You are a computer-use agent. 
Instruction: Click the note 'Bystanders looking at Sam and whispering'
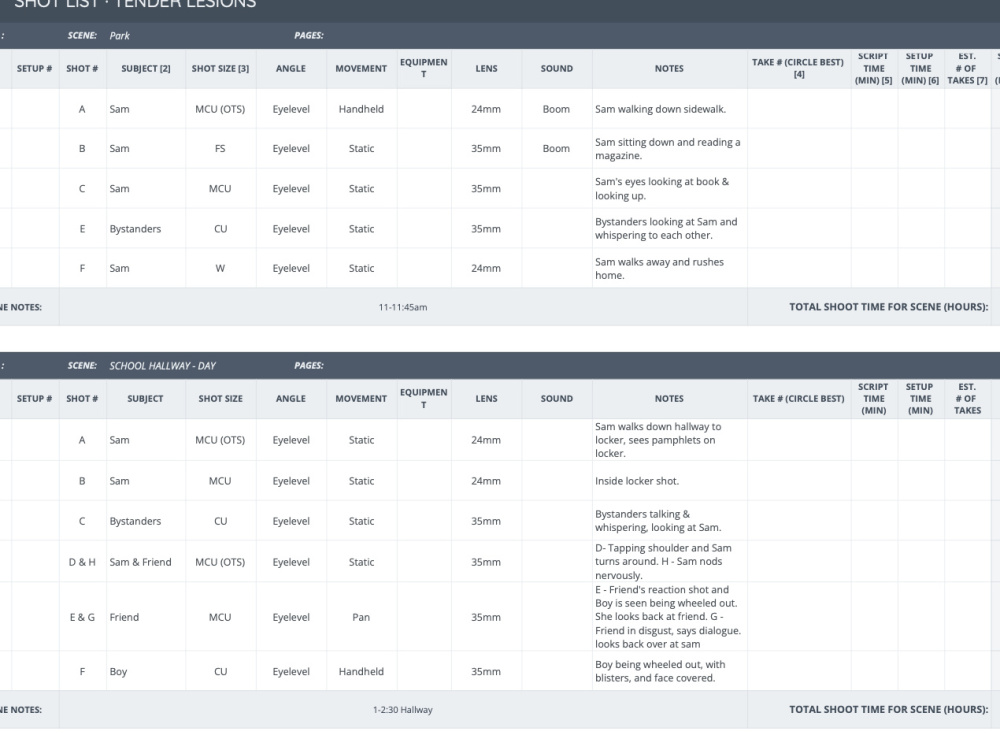(x=666, y=228)
